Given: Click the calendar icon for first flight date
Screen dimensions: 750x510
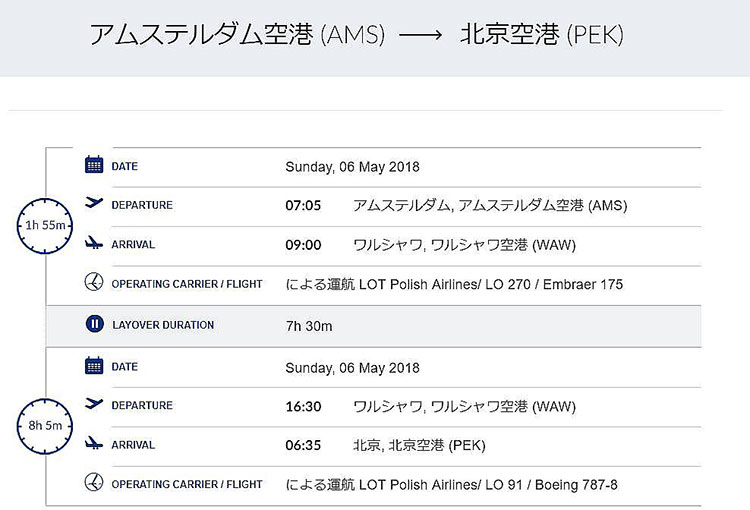Looking at the screenshot, I should (x=94, y=165).
